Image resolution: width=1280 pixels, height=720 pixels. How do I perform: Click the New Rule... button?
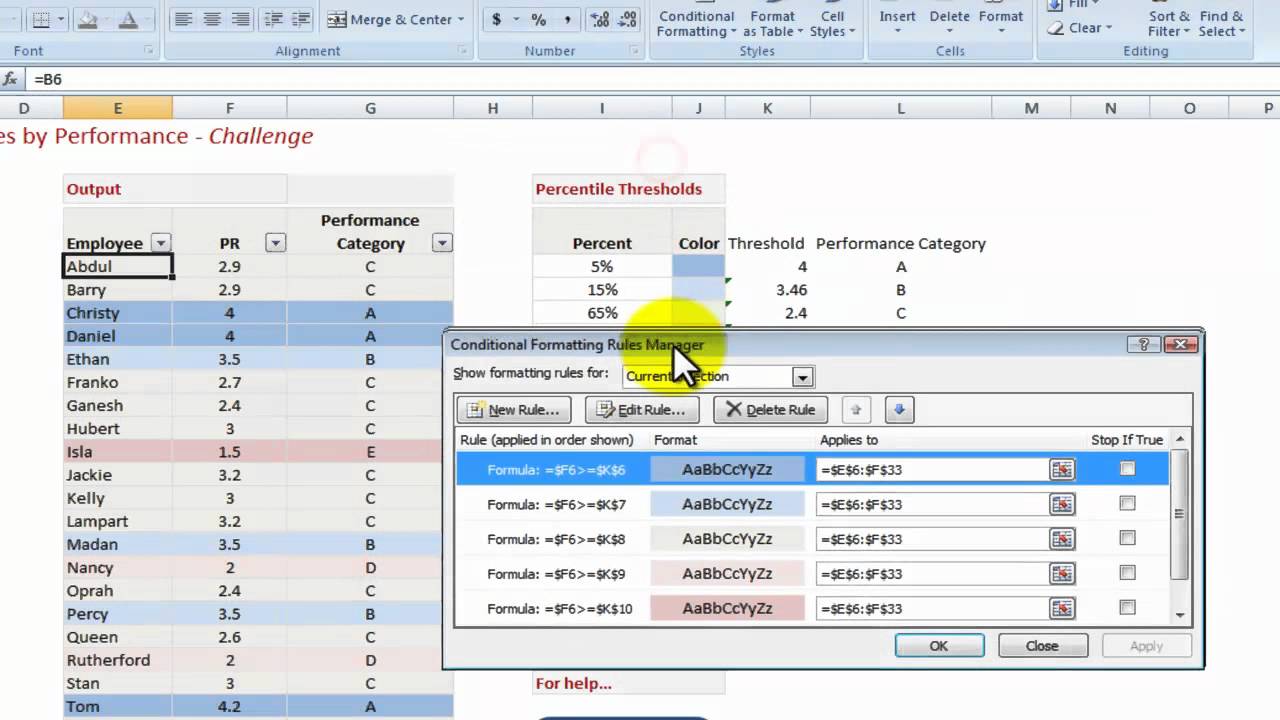[515, 409]
